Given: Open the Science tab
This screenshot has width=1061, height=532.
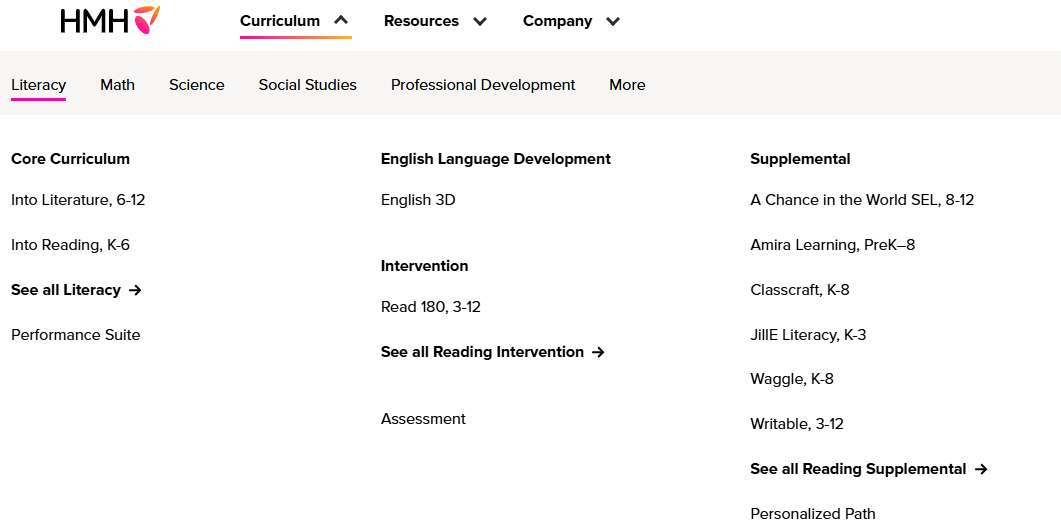Looking at the screenshot, I should pos(197,85).
